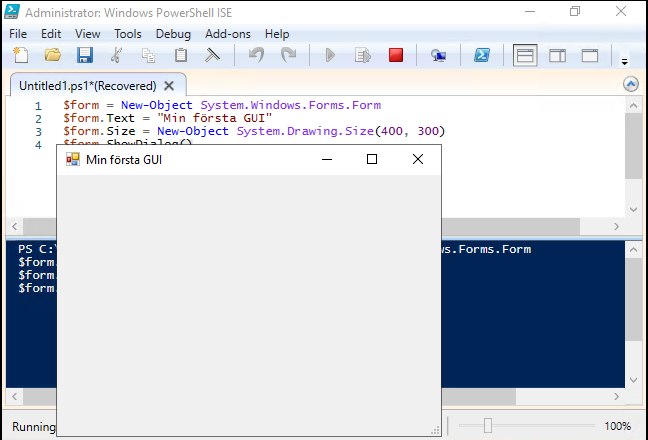Toggle Show Script Pane Right layout

pyautogui.click(x=558, y=56)
